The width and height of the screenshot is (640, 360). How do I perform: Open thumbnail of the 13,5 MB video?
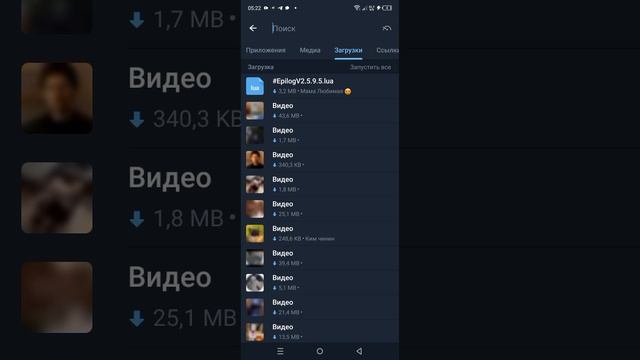pyautogui.click(x=255, y=332)
